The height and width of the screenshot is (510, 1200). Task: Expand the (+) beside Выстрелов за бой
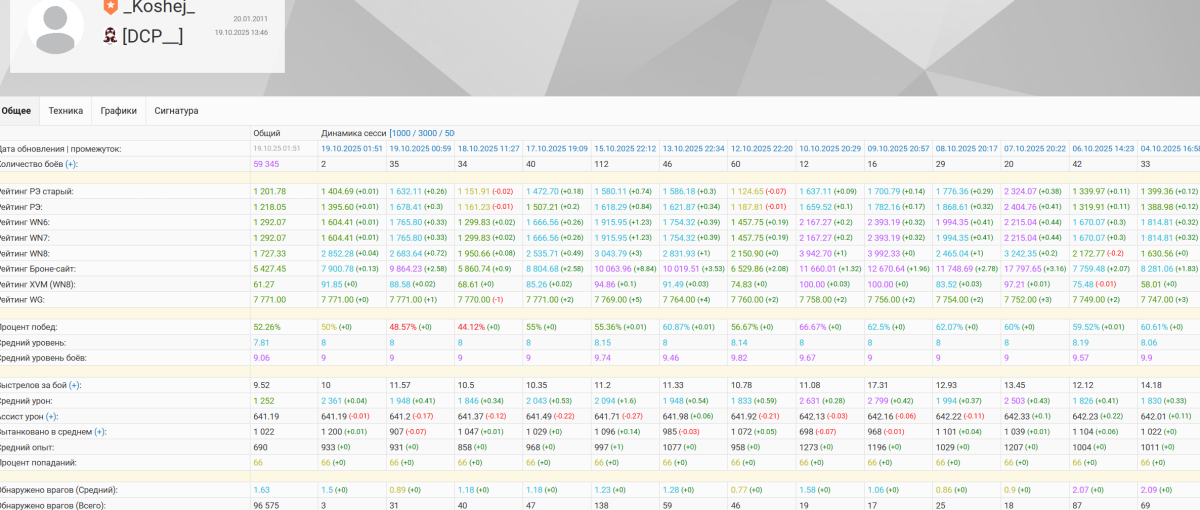(x=75, y=385)
